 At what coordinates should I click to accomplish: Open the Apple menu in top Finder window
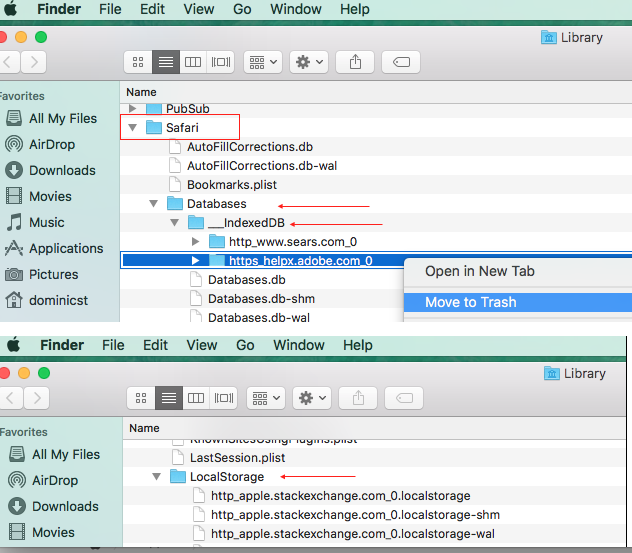tap(10, 9)
